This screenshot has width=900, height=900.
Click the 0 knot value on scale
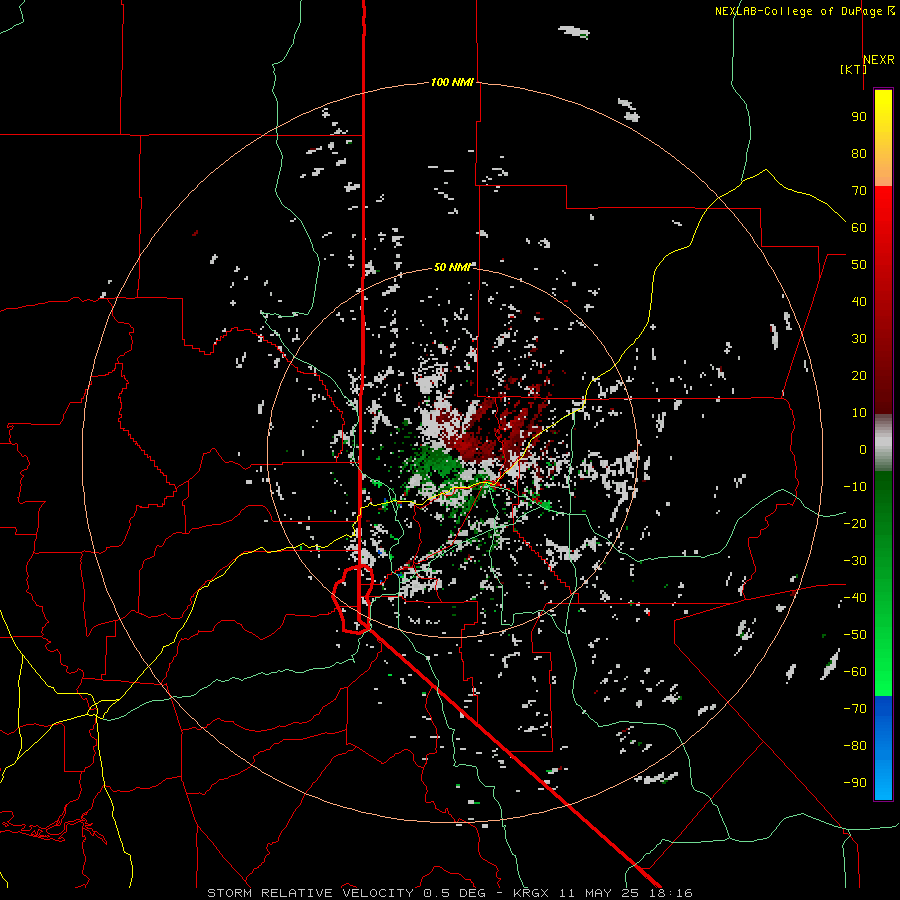coord(863,449)
